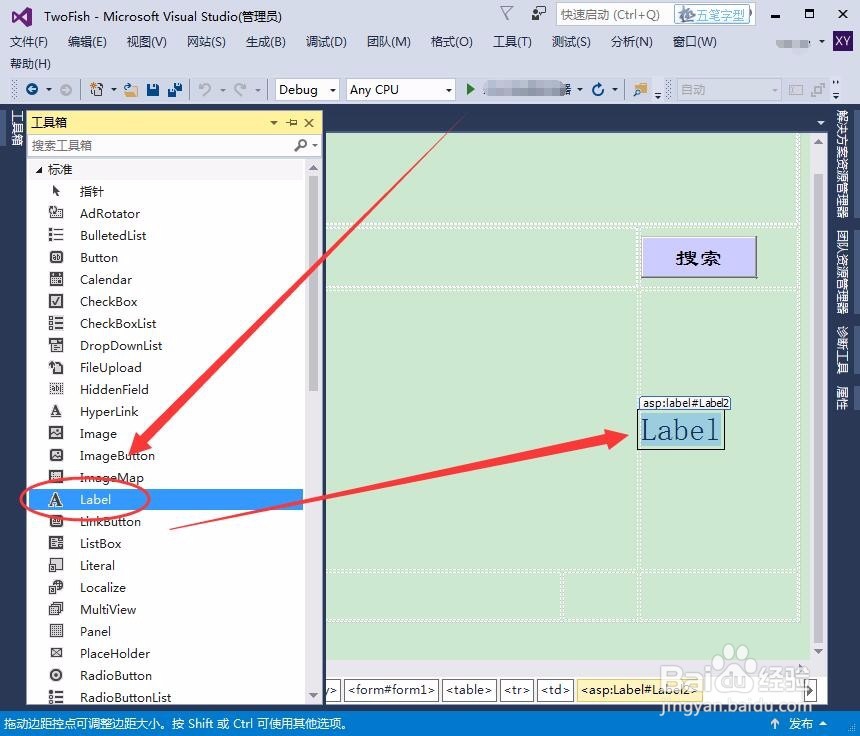Select the Label2 control on design surface
This screenshot has height=736, width=860.
click(681, 430)
